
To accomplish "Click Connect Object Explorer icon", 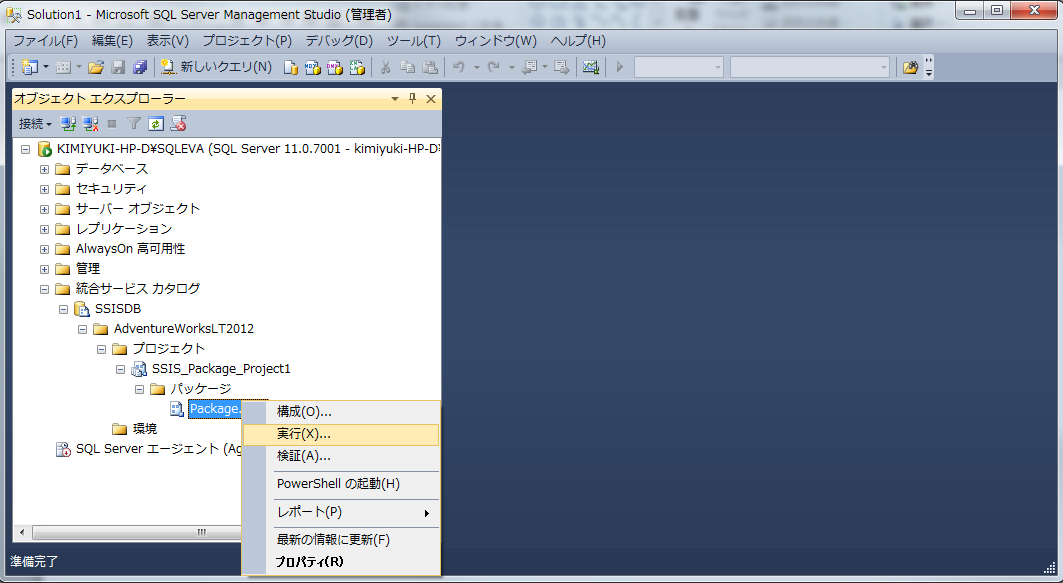I will pyautogui.click(x=68, y=123).
